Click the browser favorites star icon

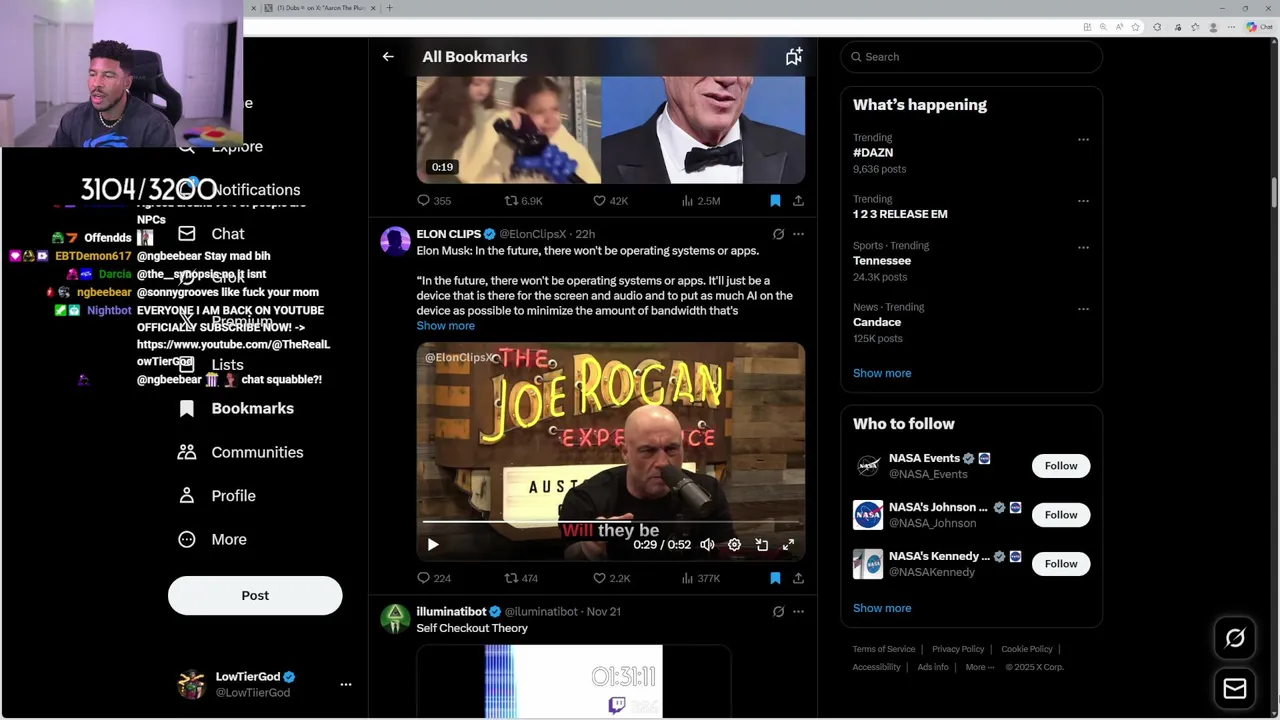(1135, 27)
